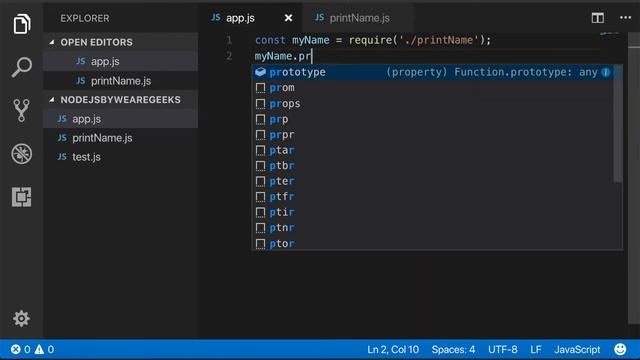Change line ending via LF

(536, 350)
